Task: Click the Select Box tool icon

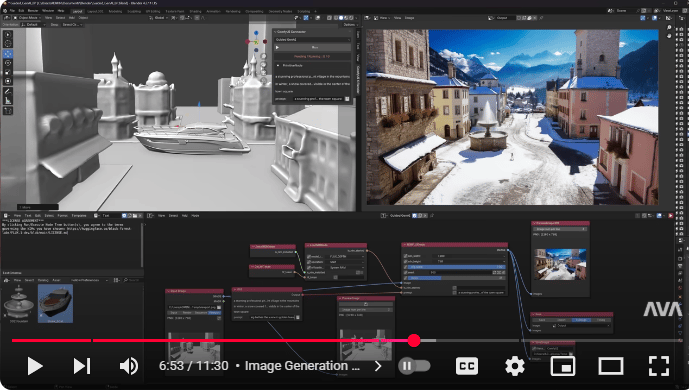Action: tap(8, 34)
